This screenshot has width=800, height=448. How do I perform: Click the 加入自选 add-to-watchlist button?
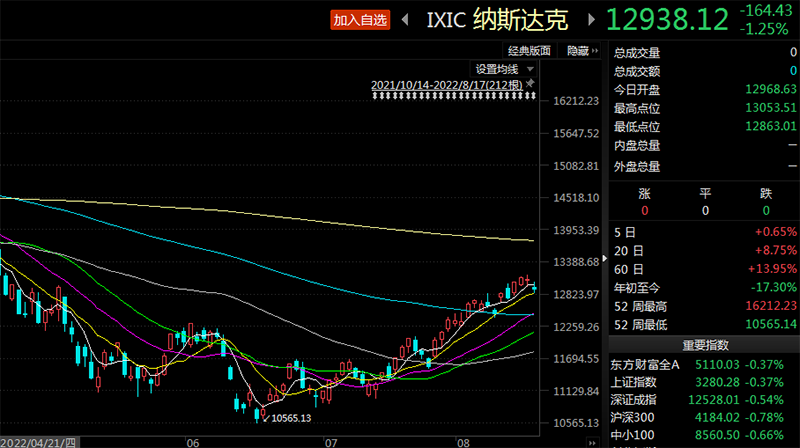click(360, 20)
